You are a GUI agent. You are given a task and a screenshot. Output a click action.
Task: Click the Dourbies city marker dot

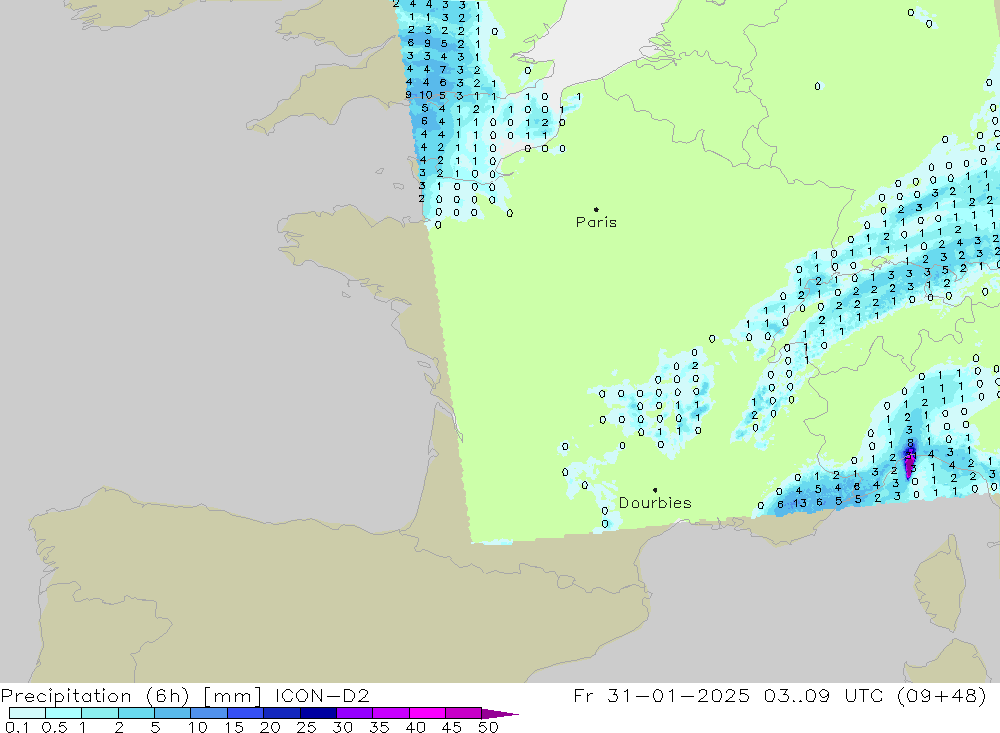655,490
